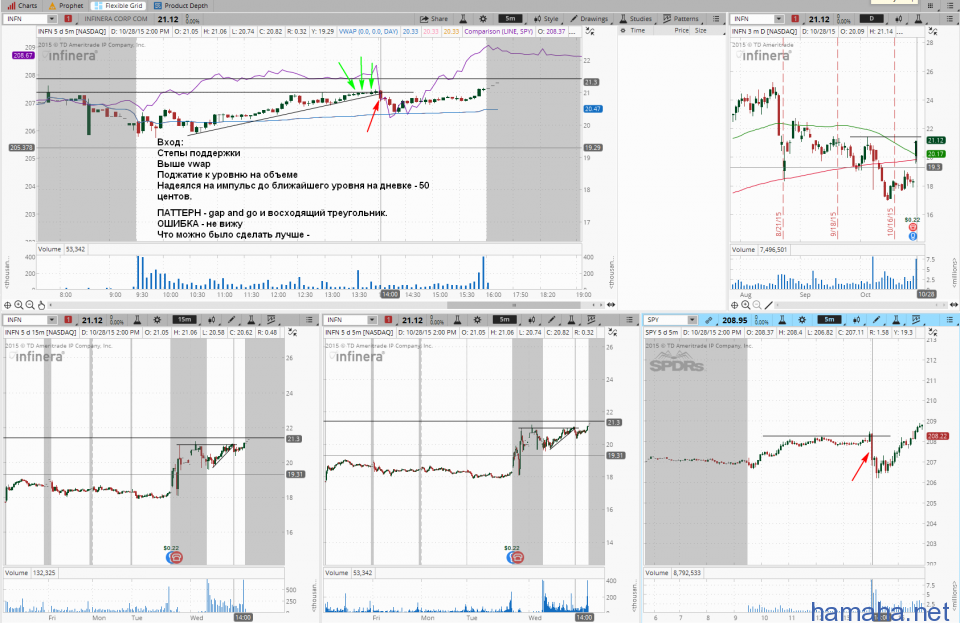Click 21.3 price level label in main chart

point(591,82)
